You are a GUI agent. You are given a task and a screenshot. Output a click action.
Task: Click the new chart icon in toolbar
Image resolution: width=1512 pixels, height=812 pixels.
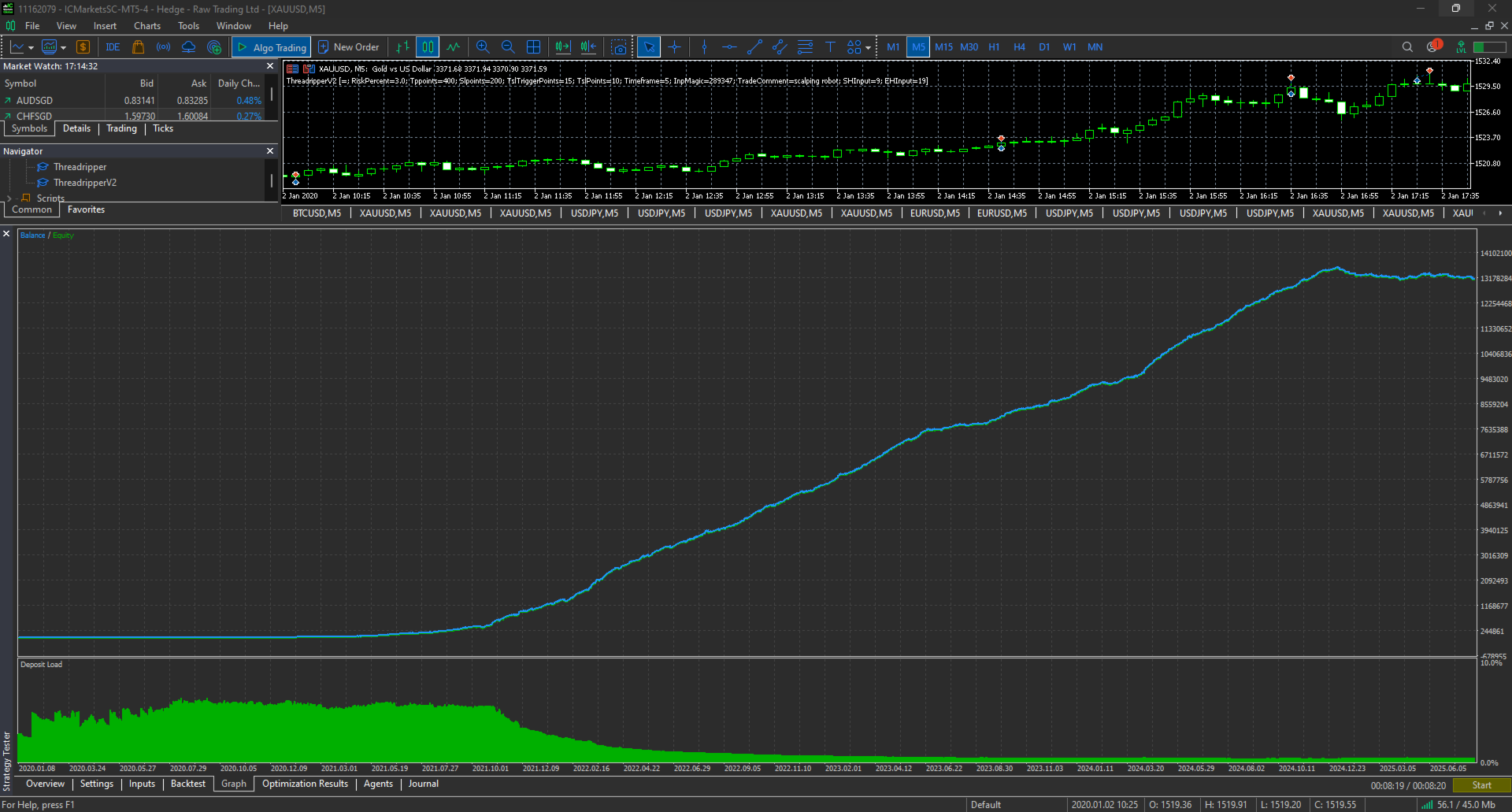17,47
